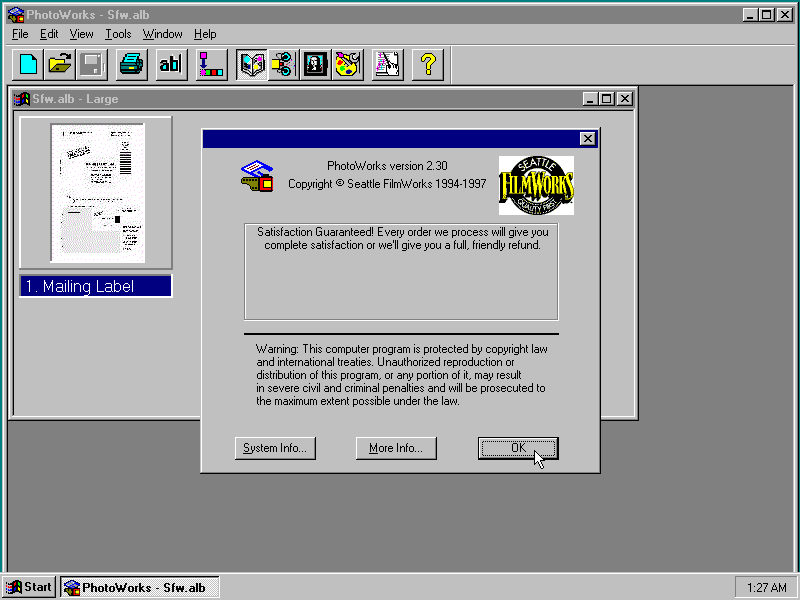Click the More Info... button
The image size is (800, 600).
[x=396, y=448]
